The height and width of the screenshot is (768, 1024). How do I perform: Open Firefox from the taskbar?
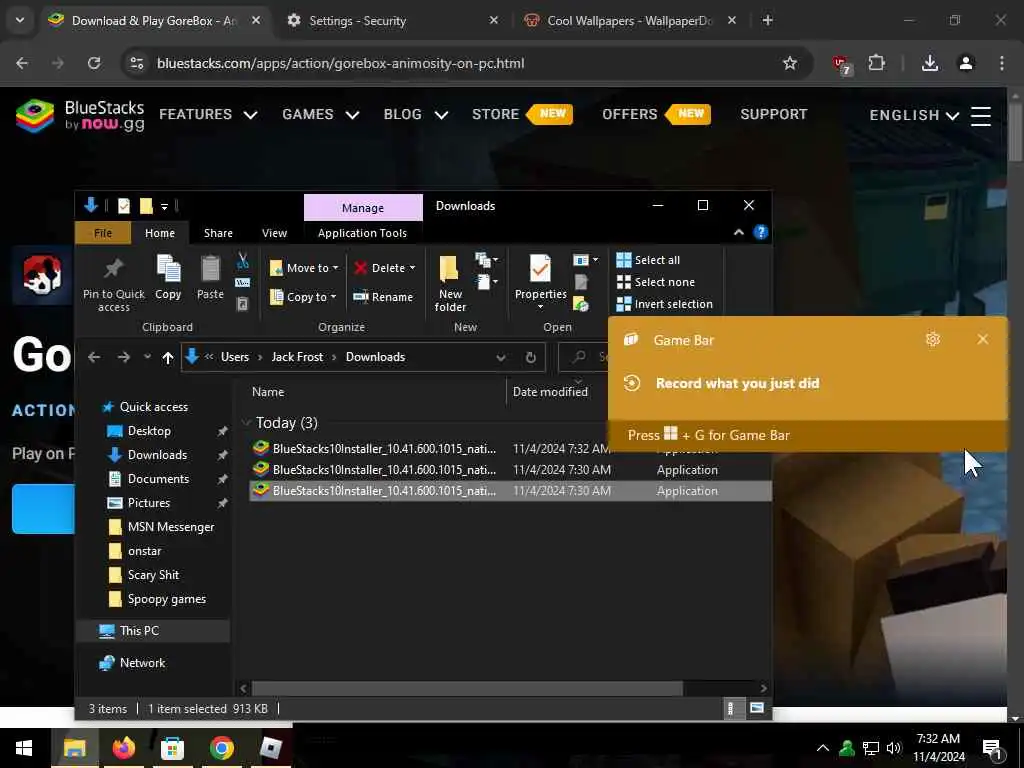pyautogui.click(x=123, y=748)
